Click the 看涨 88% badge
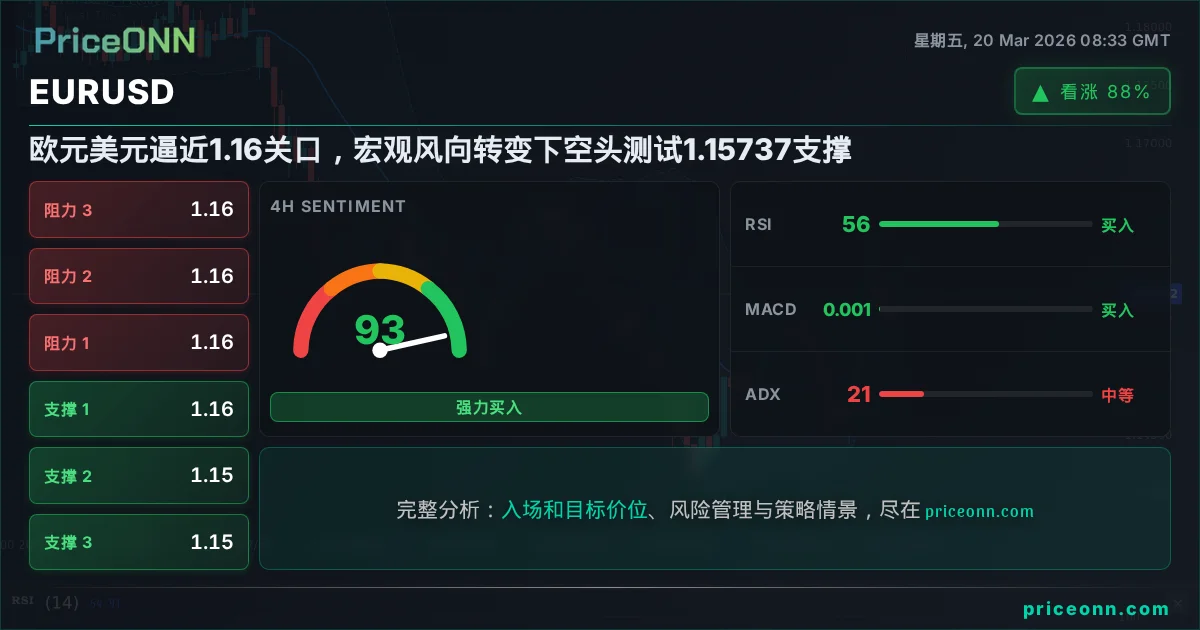Screen dimensions: 1200x630 pyautogui.click(x=1092, y=92)
